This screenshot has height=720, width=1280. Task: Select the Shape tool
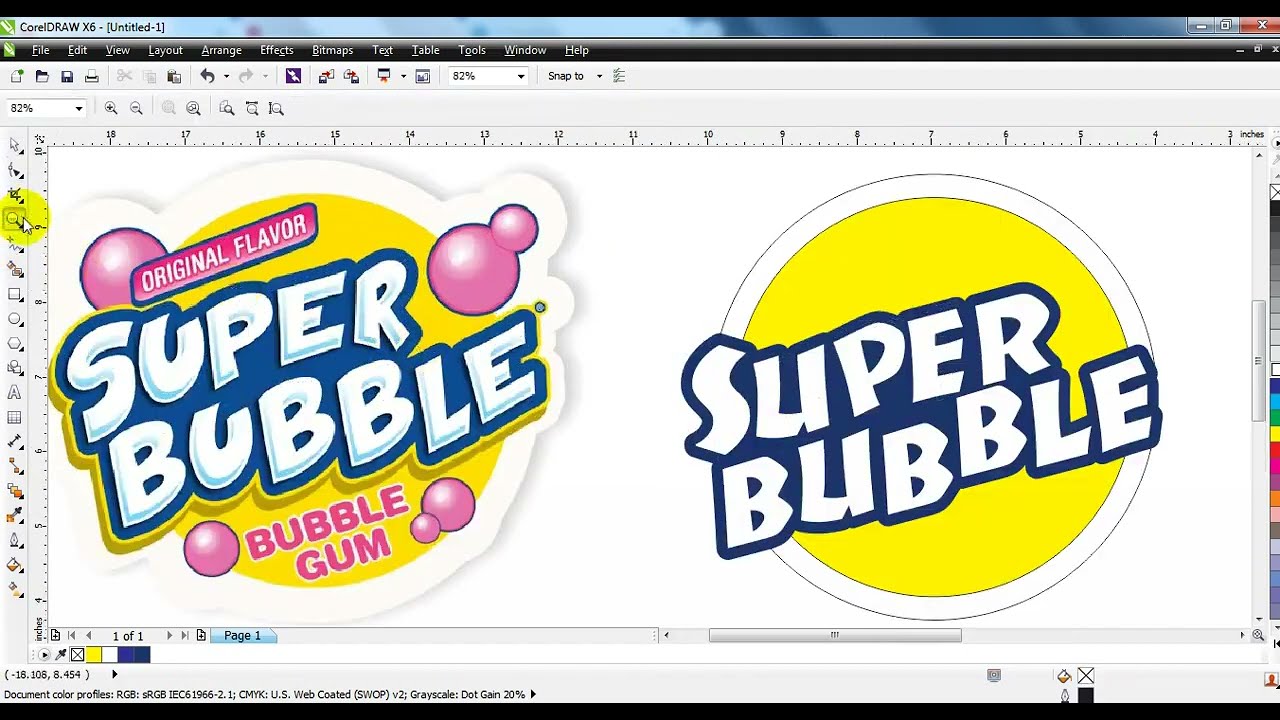click(15, 171)
